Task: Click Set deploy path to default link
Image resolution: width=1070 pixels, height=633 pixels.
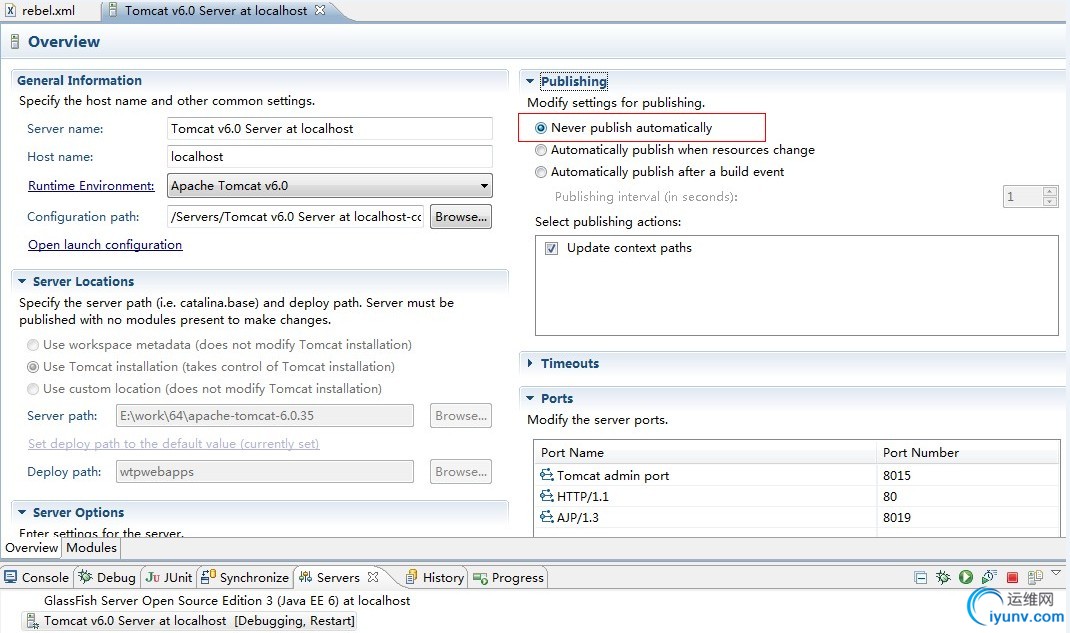Action: click(x=173, y=444)
